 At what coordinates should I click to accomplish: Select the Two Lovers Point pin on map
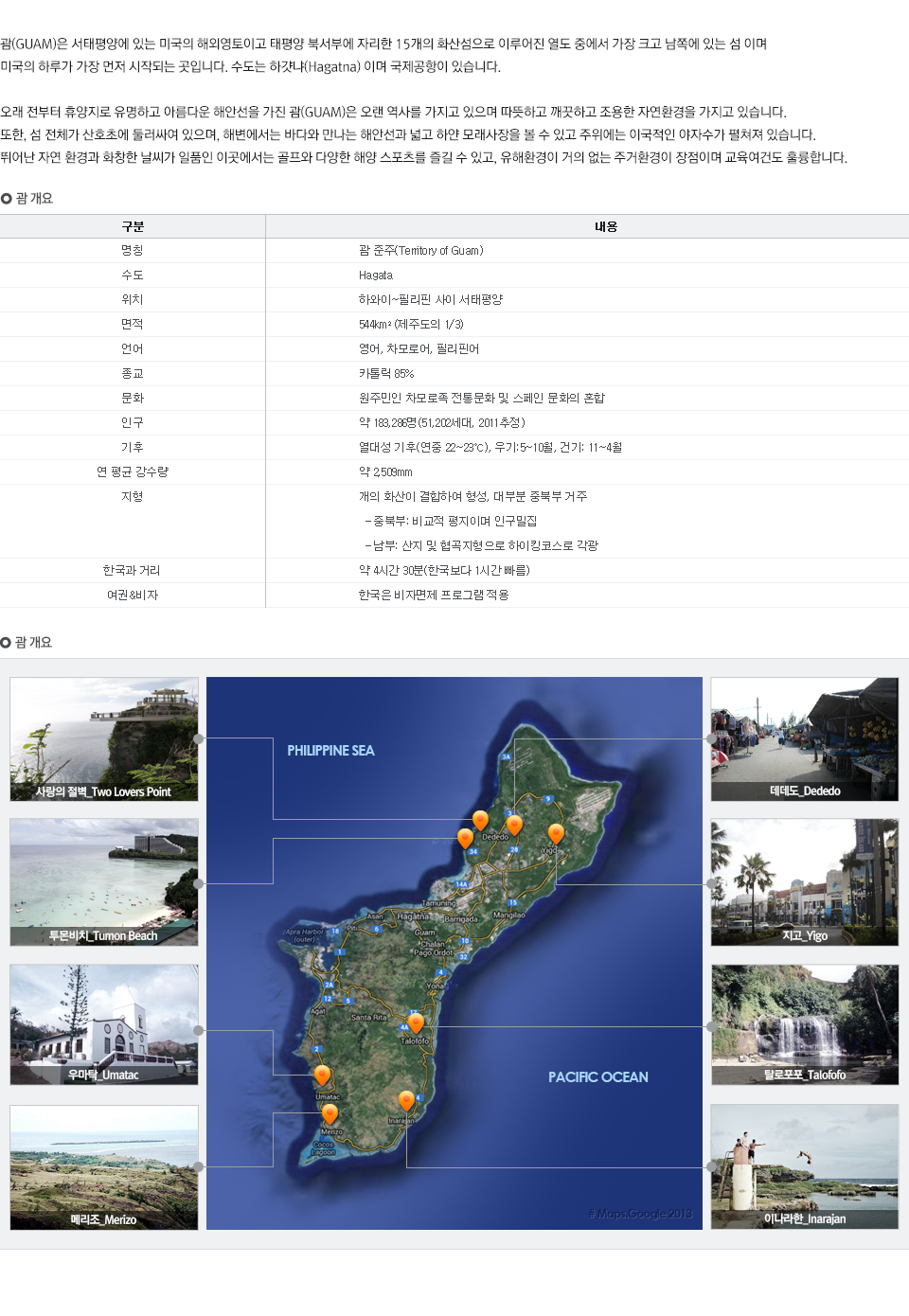coord(480,820)
